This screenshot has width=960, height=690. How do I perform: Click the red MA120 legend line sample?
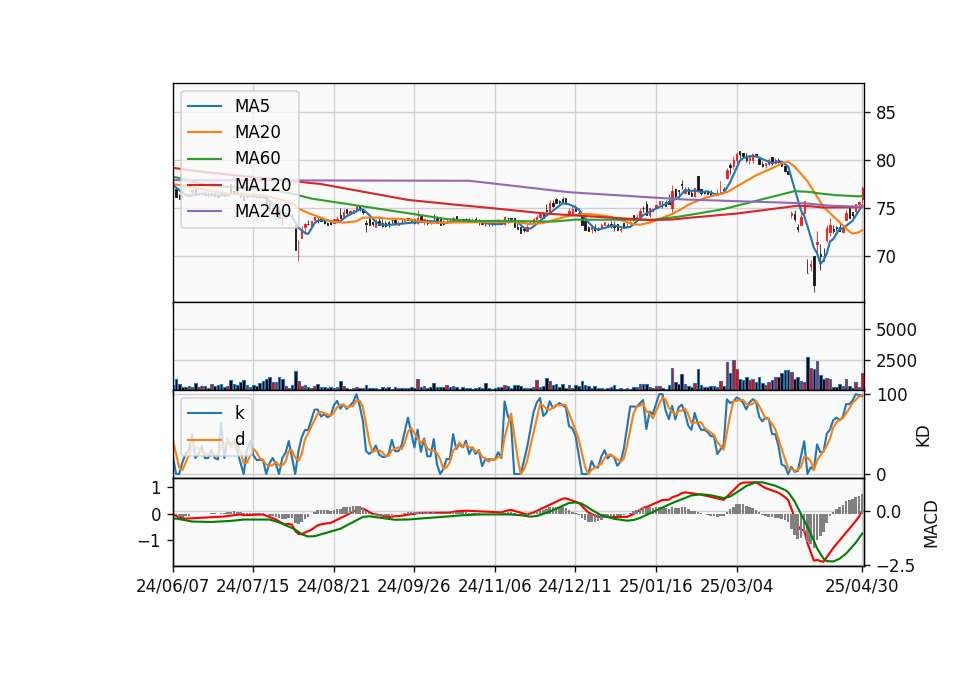click(204, 185)
